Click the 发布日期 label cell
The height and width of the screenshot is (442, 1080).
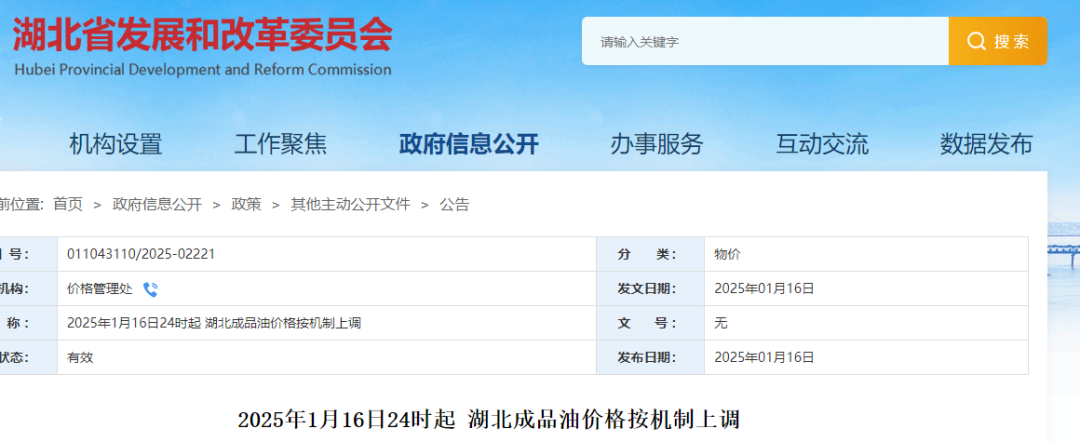[x=650, y=357]
